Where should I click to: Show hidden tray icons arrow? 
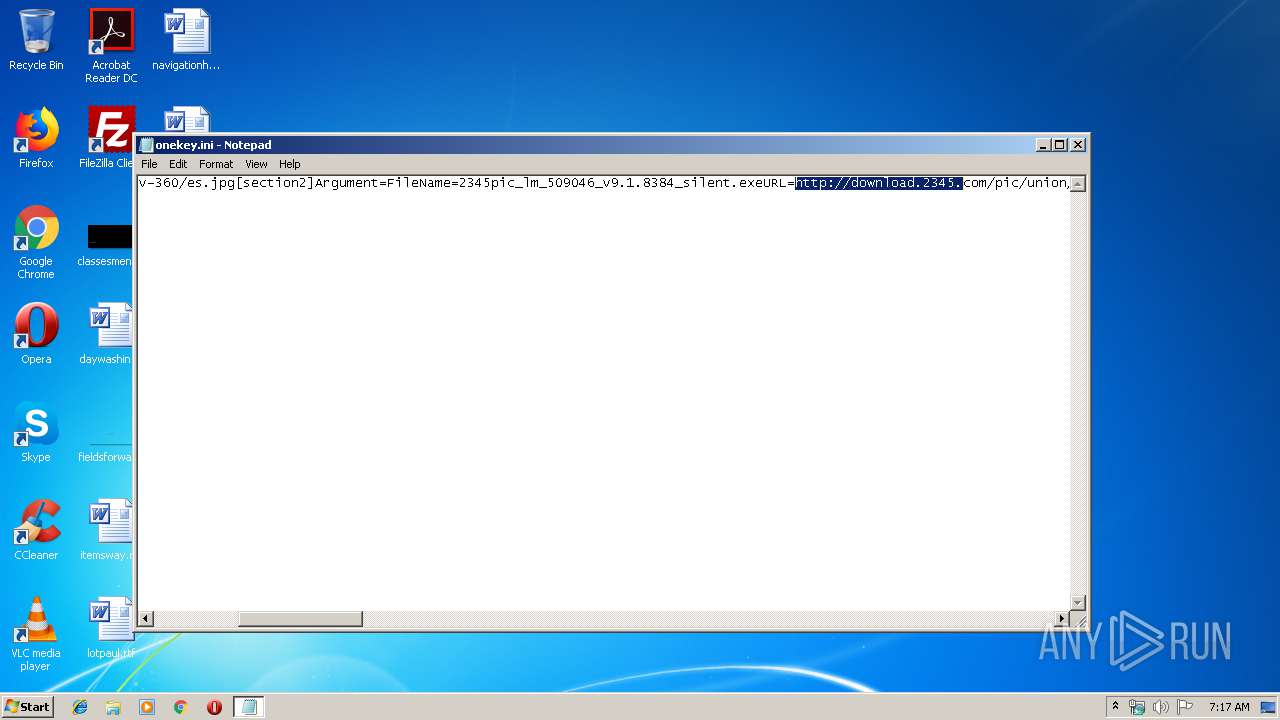coord(1115,706)
